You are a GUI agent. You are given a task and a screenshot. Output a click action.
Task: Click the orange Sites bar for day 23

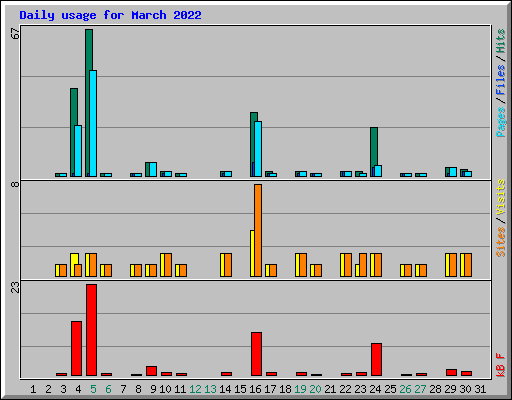coord(363,265)
